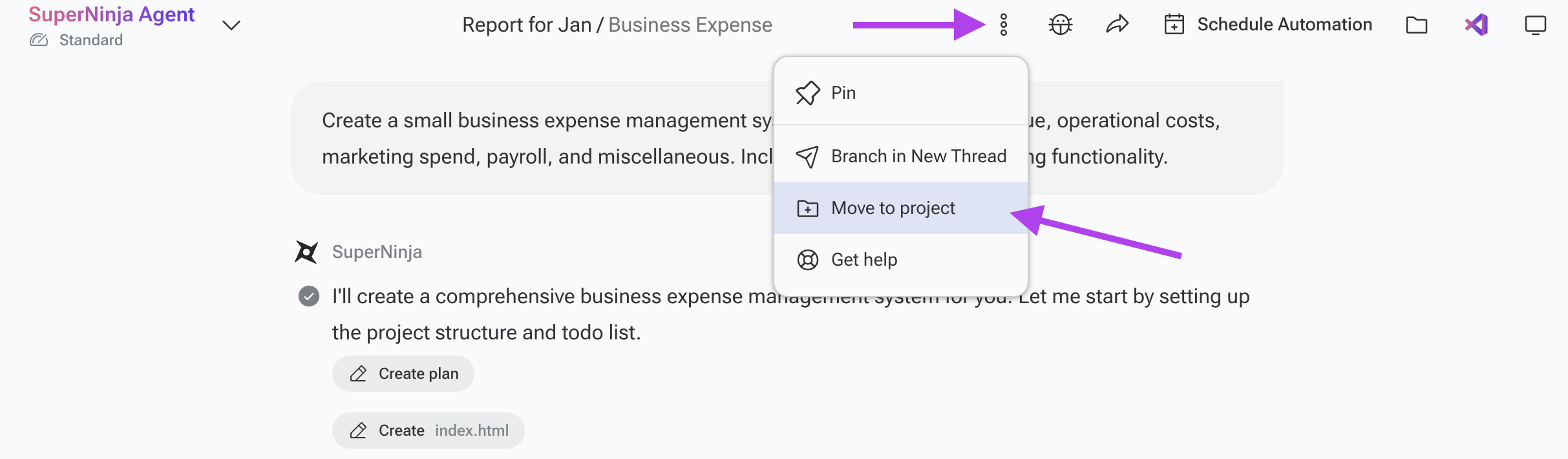Click the calendar icon for Schedule Automation
The height and width of the screenshot is (459, 1568).
[x=1174, y=25]
